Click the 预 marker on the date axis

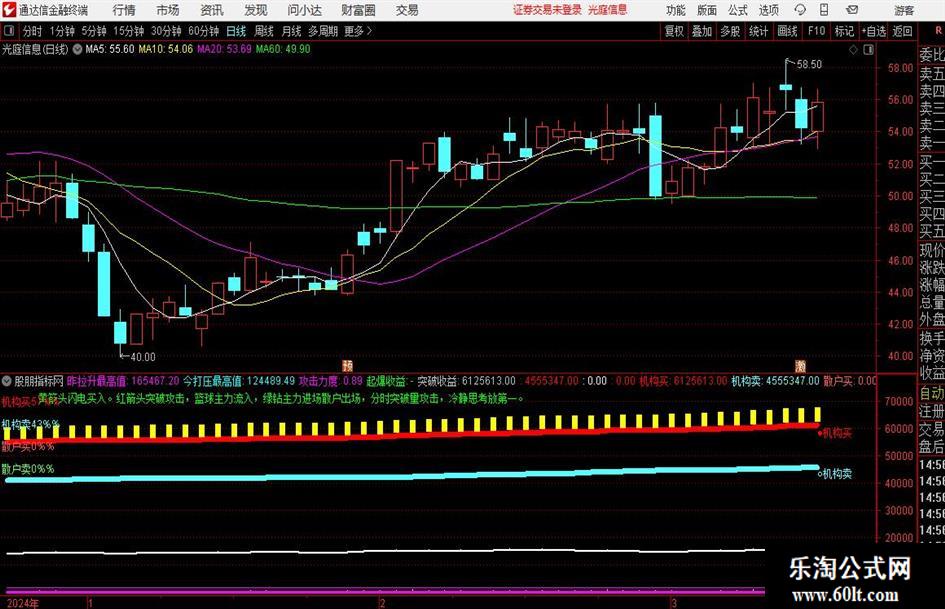347,365
